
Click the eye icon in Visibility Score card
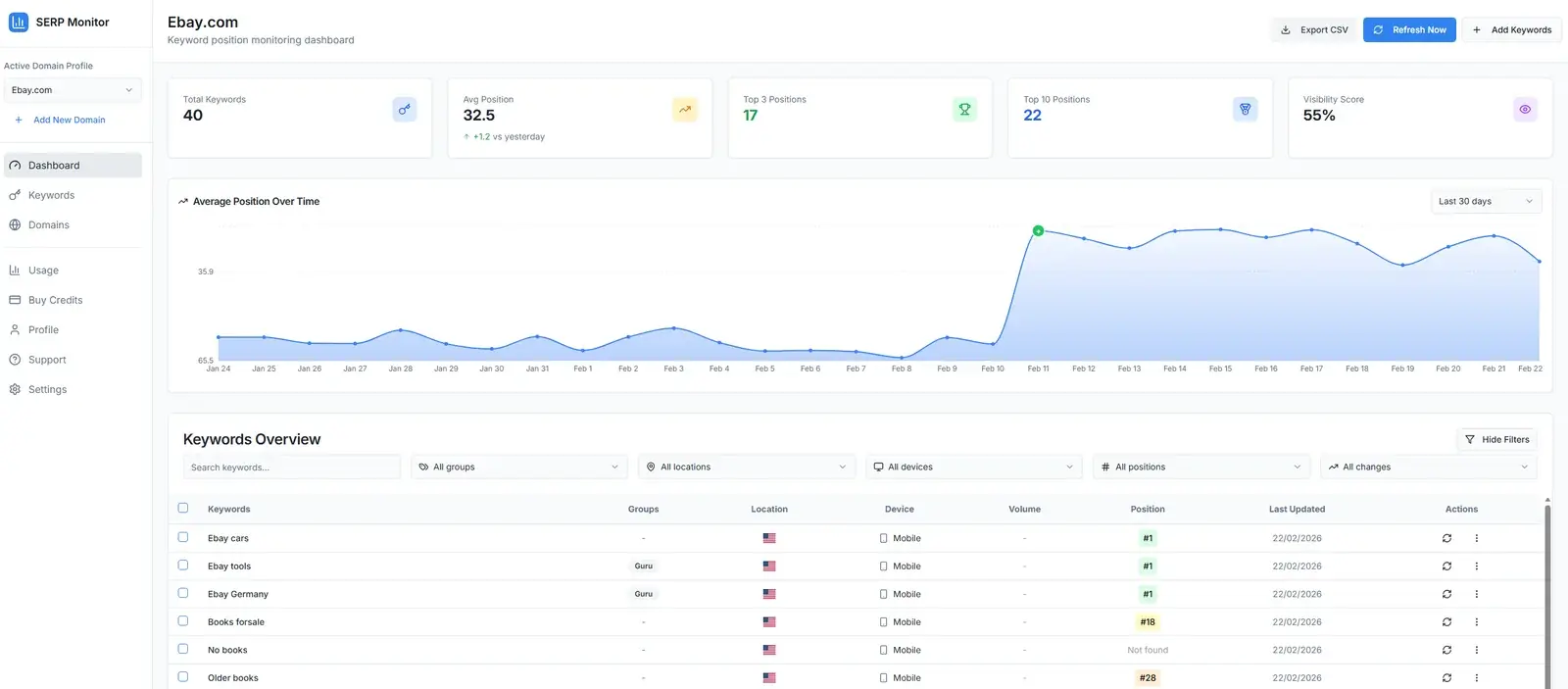[1525, 109]
